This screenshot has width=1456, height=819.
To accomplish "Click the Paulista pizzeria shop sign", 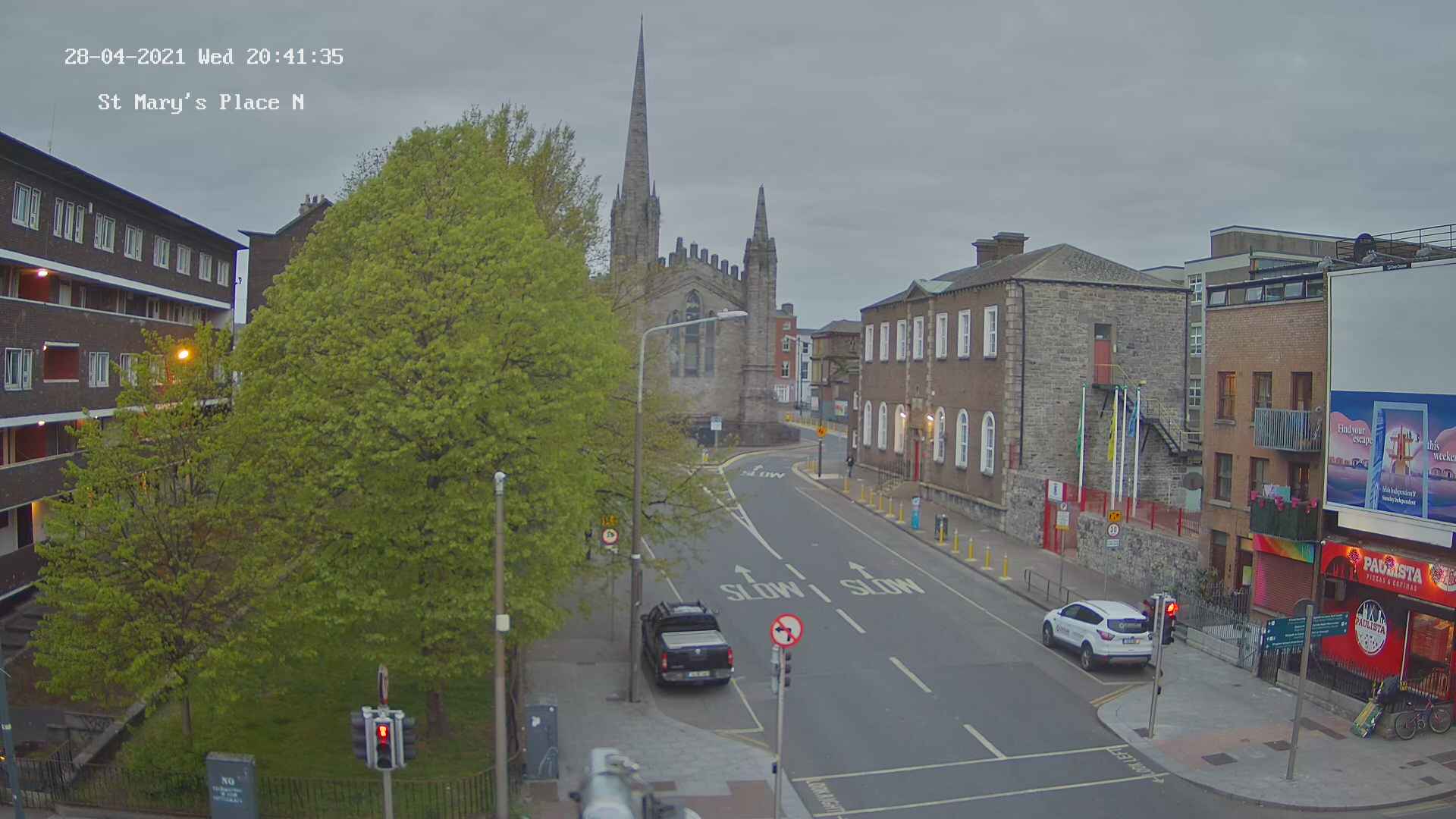I will [1392, 570].
